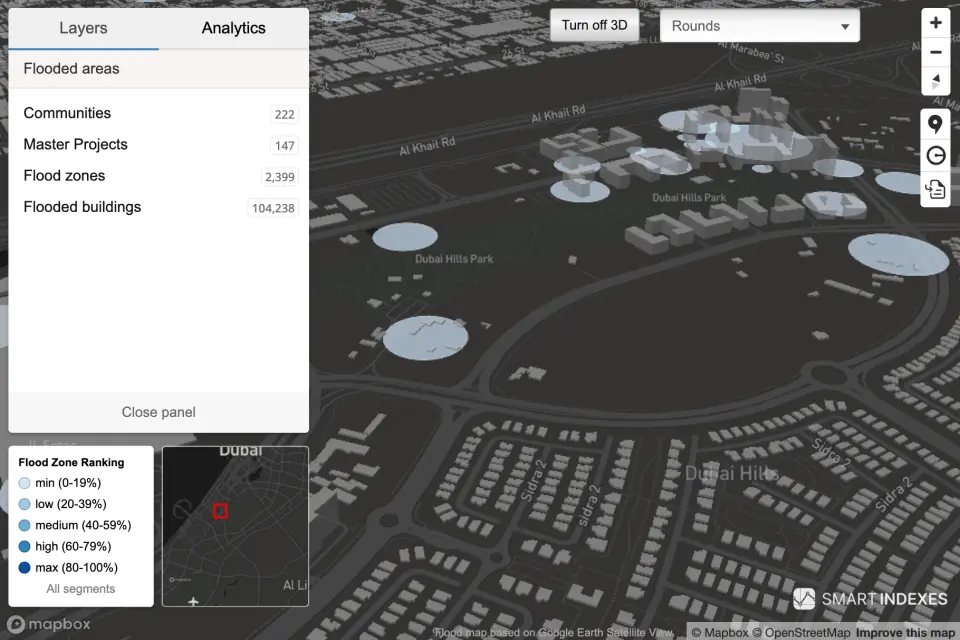The height and width of the screenshot is (640, 960).
Task: Click the 147 count badge for Master Projects
Action: (285, 146)
